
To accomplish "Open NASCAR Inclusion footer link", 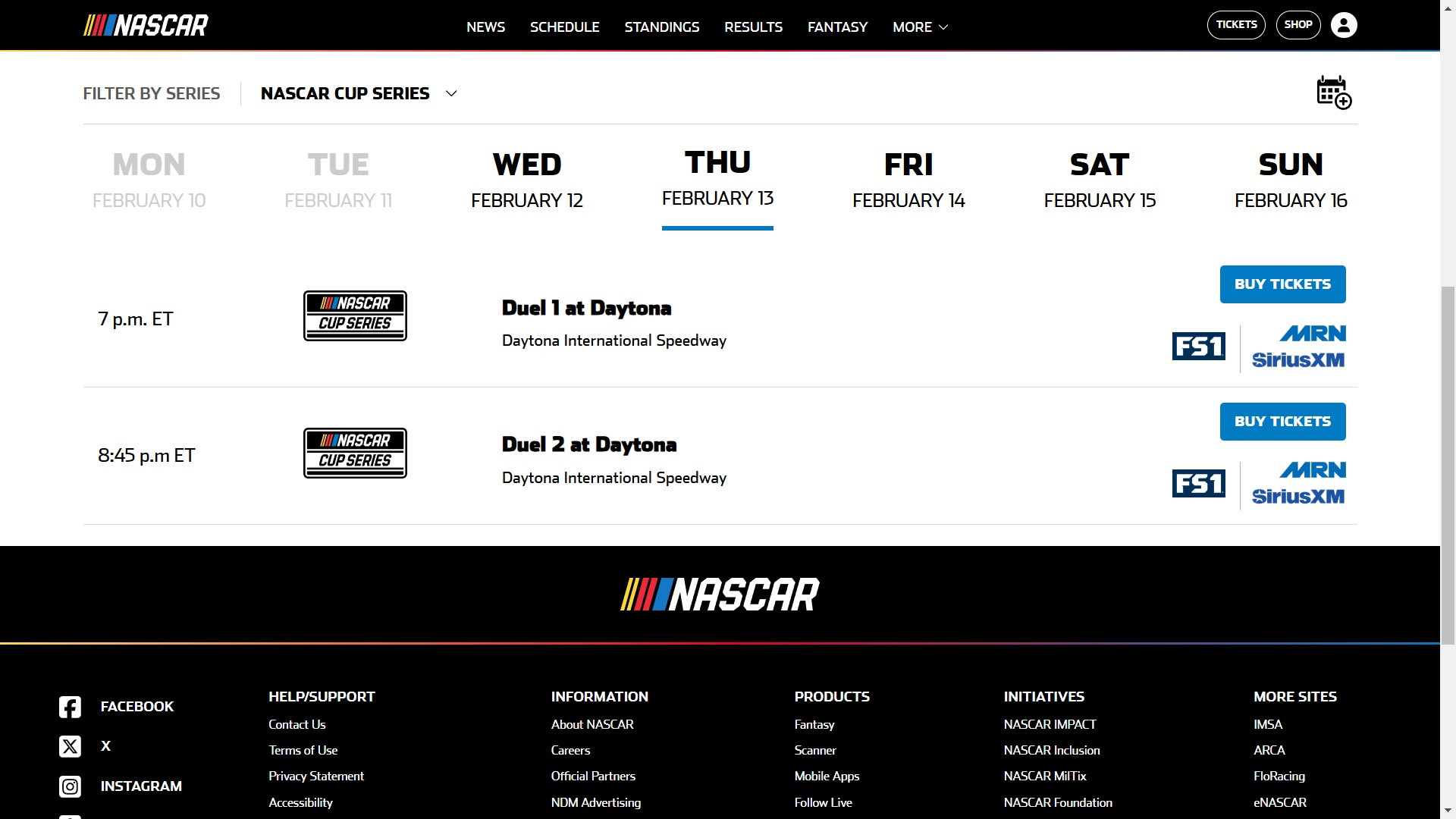I will point(1052,750).
